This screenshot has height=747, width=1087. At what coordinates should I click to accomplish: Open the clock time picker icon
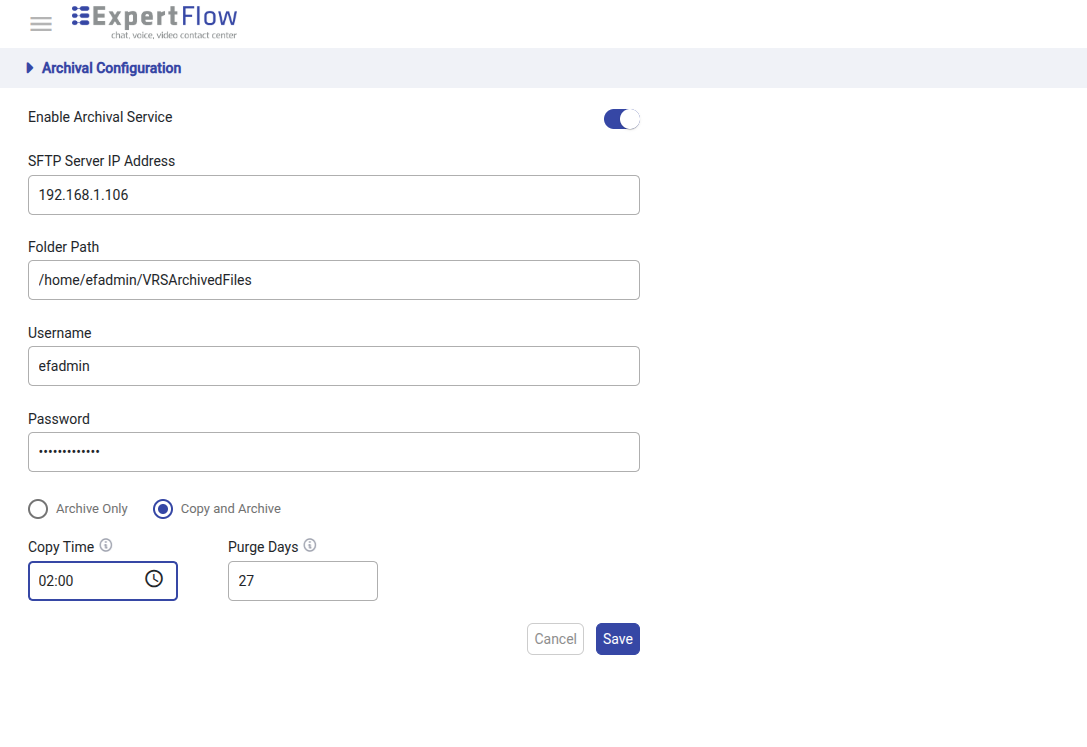pyautogui.click(x=154, y=579)
